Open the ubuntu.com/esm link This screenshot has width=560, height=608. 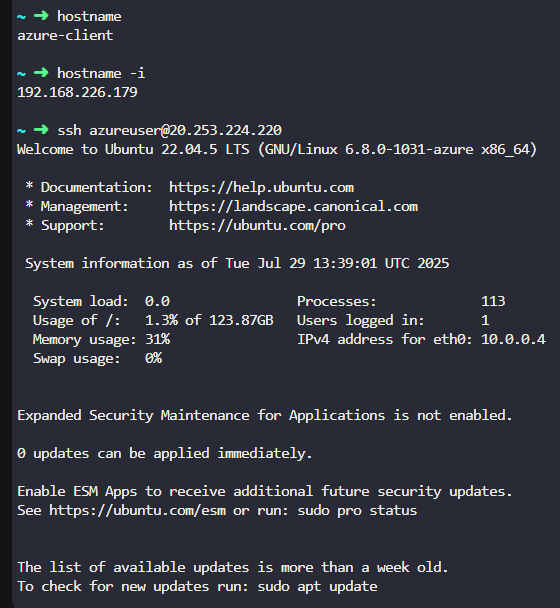[138, 510]
